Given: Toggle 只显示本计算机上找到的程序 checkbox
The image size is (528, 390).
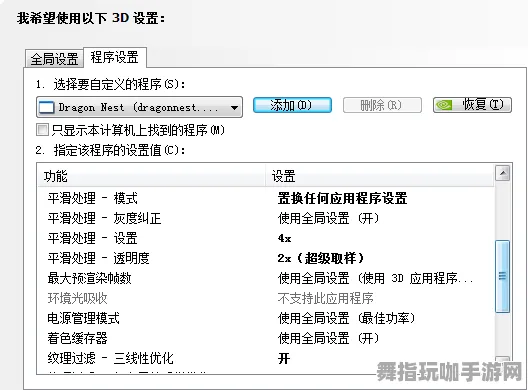Looking at the screenshot, I should tap(42, 130).
